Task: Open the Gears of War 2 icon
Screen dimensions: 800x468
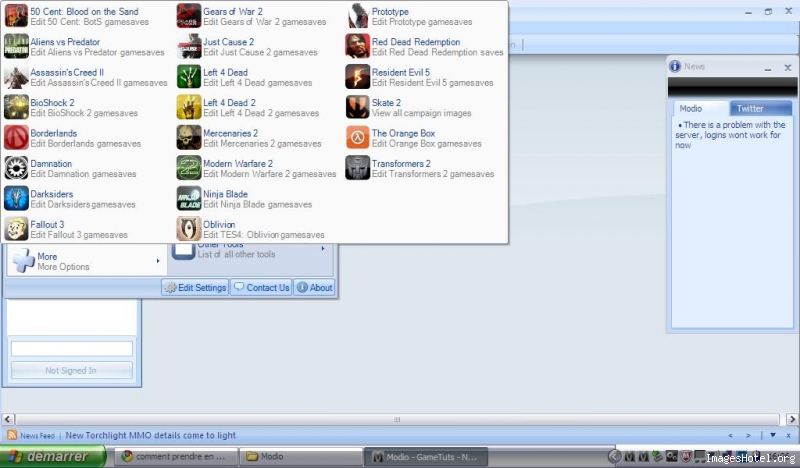Action: (189, 16)
